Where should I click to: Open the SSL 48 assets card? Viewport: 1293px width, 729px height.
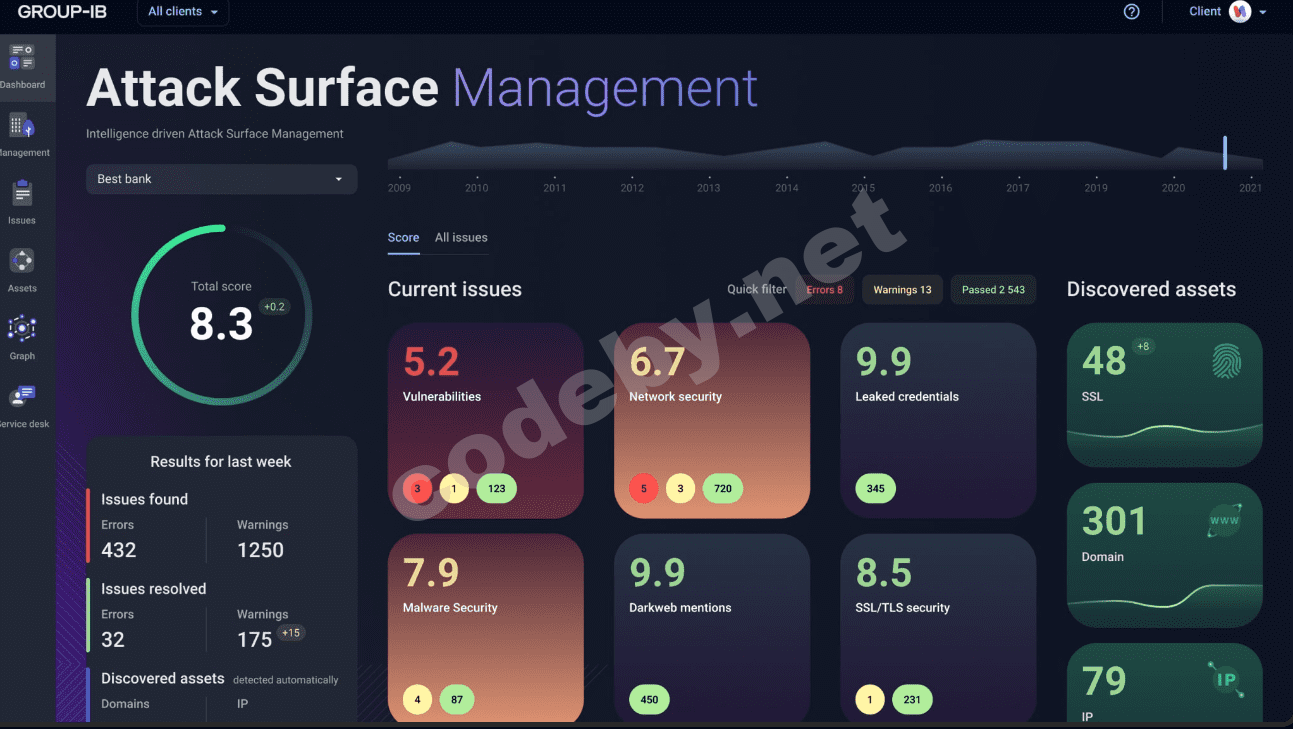tap(1164, 395)
